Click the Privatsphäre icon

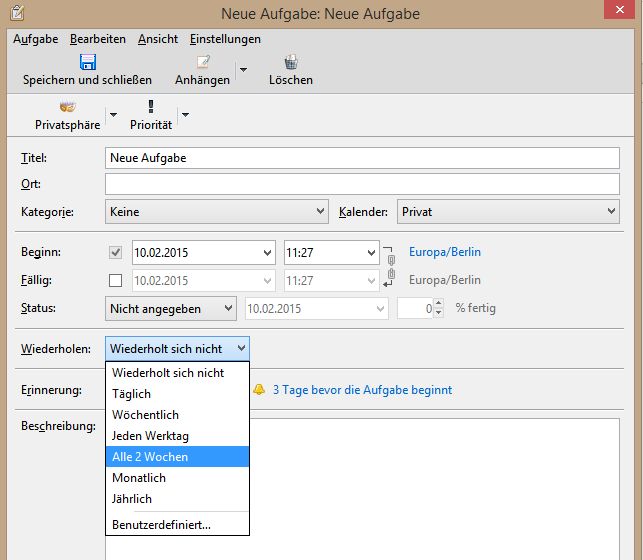pyautogui.click(x=68, y=107)
